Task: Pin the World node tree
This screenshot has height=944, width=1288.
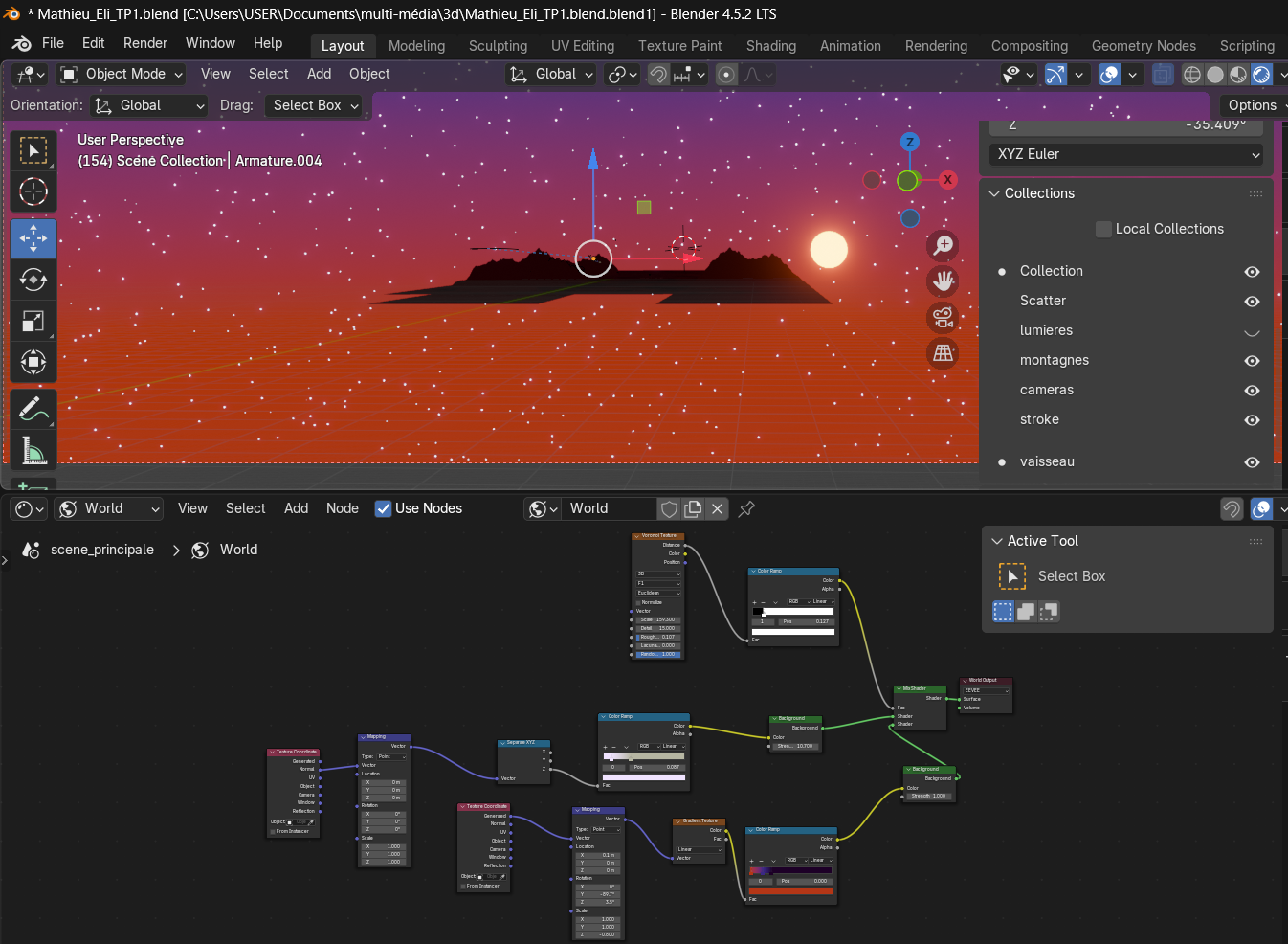Action: [x=746, y=509]
